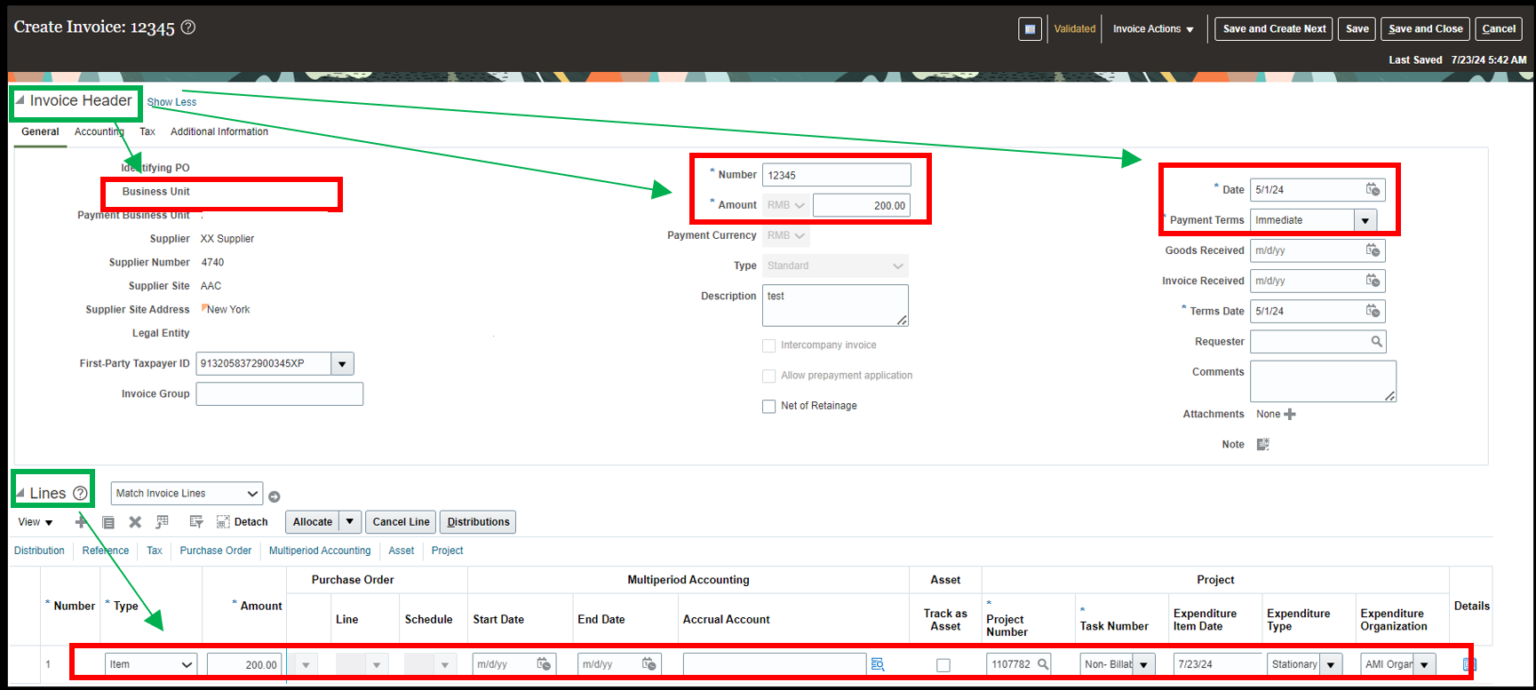The width and height of the screenshot is (1536, 690).
Task: Open the Requester search icon
Action: tap(1378, 341)
